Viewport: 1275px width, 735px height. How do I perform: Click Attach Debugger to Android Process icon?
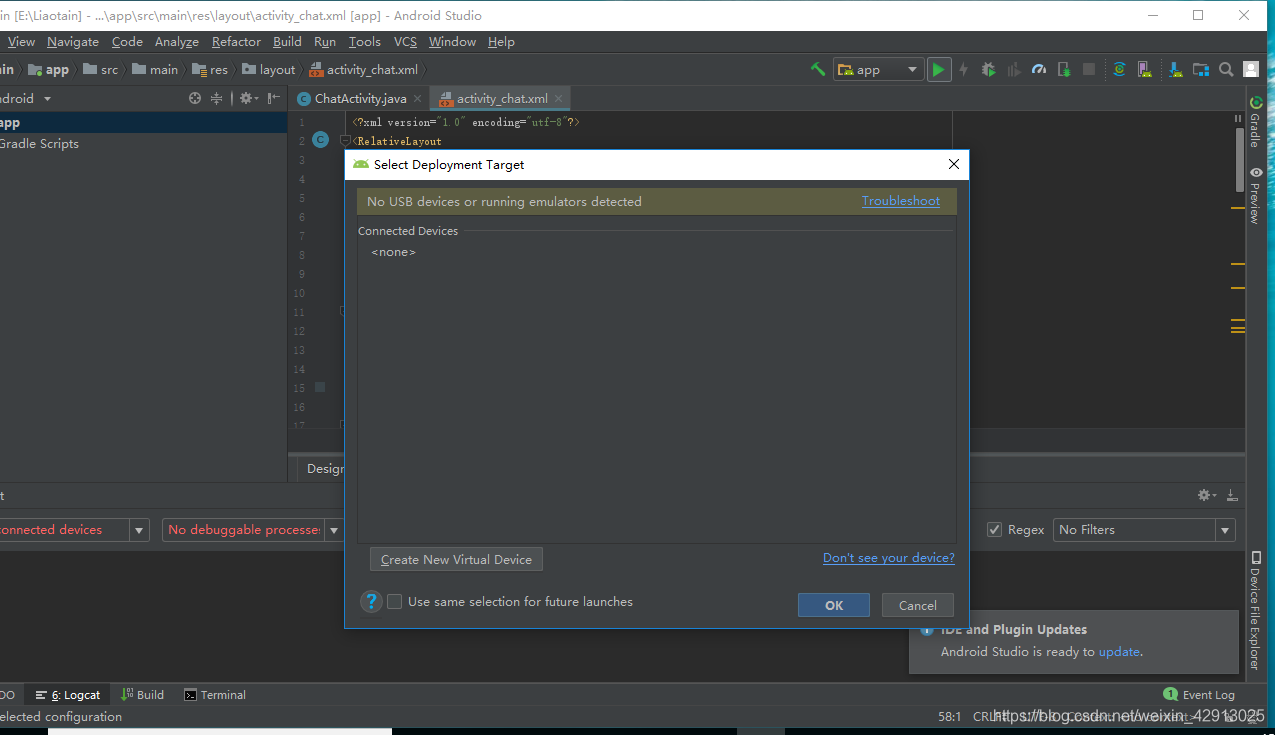click(x=1064, y=69)
